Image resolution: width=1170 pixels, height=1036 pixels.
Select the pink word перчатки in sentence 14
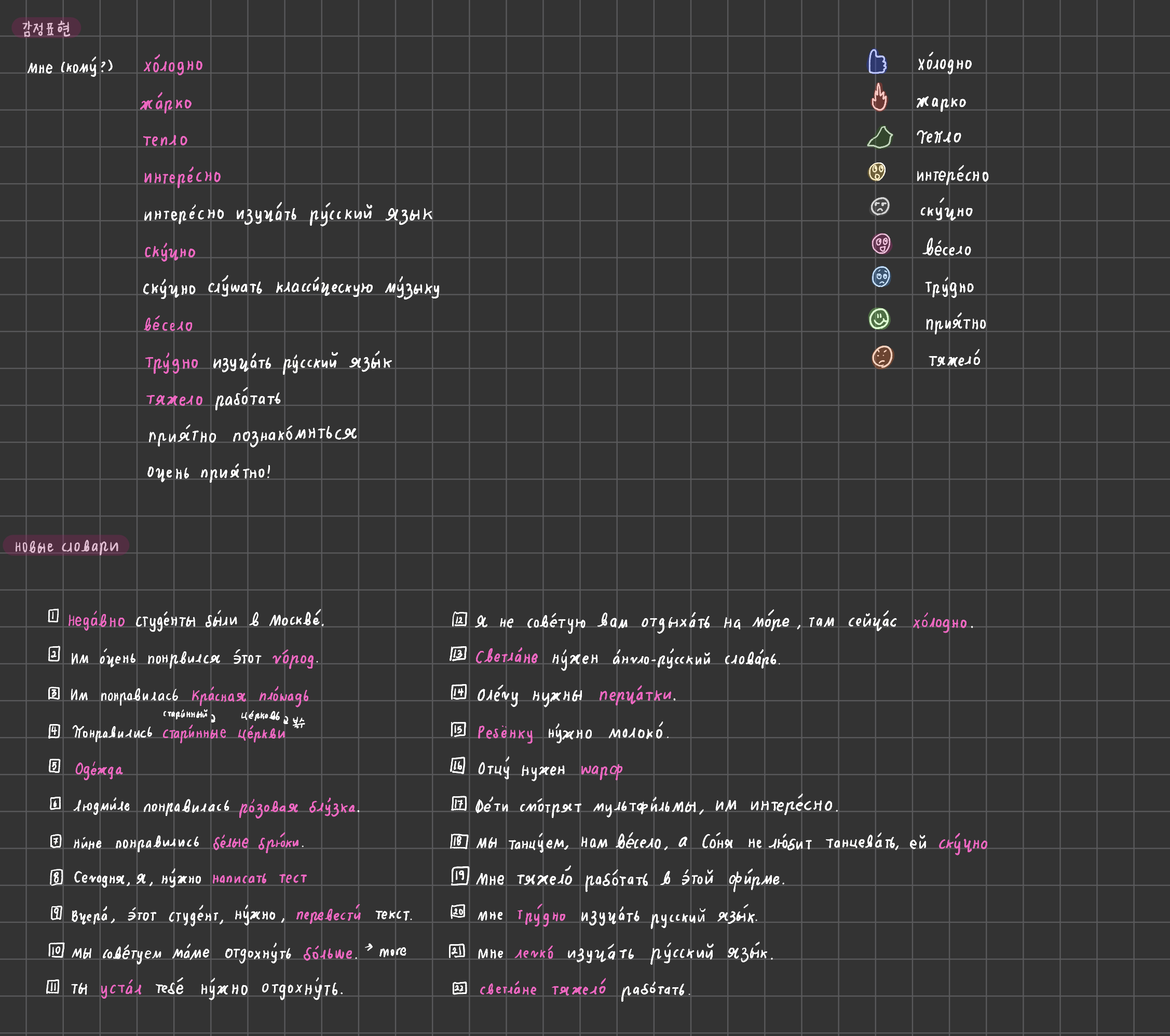click(636, 694)
